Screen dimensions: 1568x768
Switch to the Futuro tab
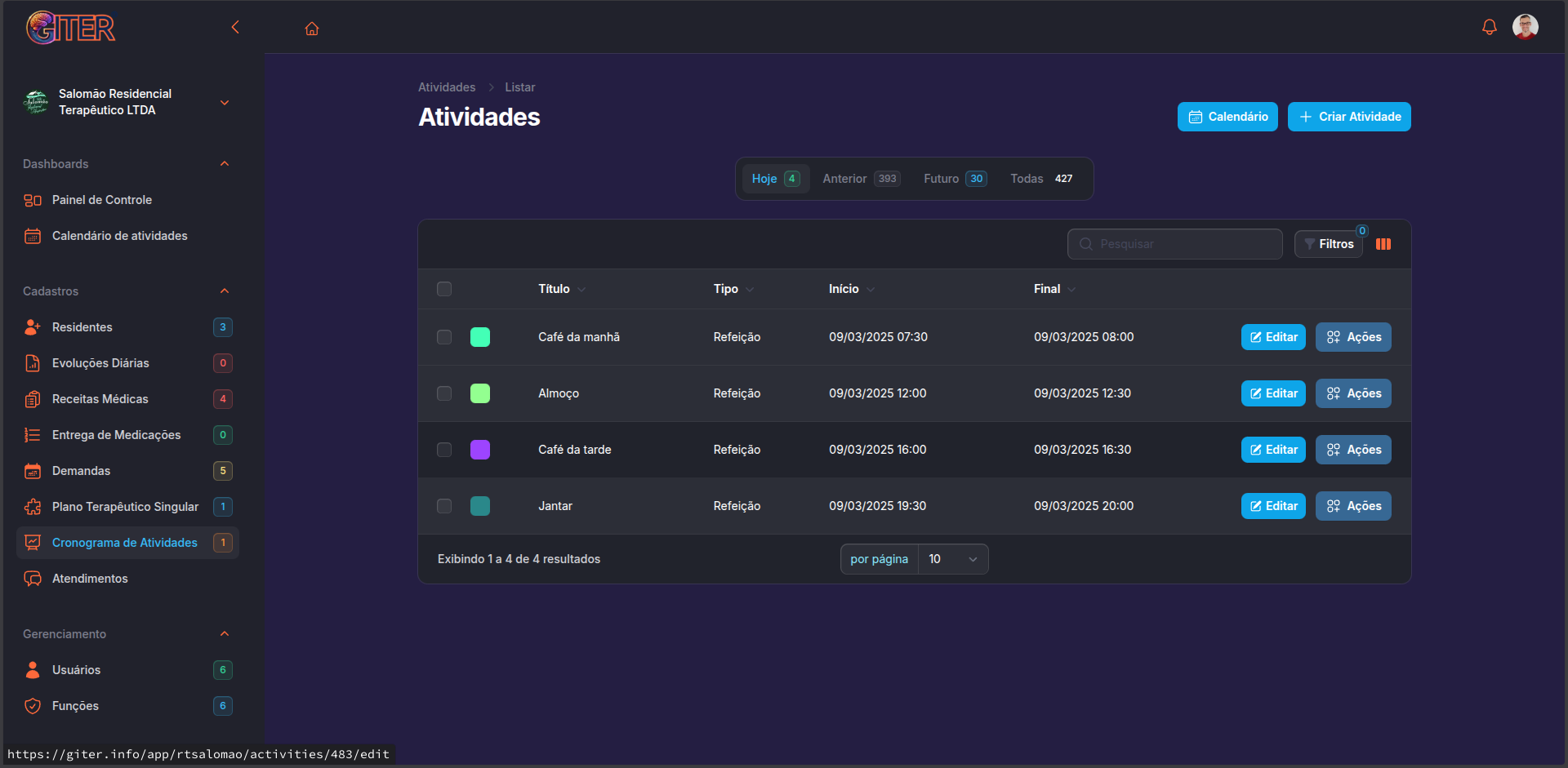(x=955, y=179)
